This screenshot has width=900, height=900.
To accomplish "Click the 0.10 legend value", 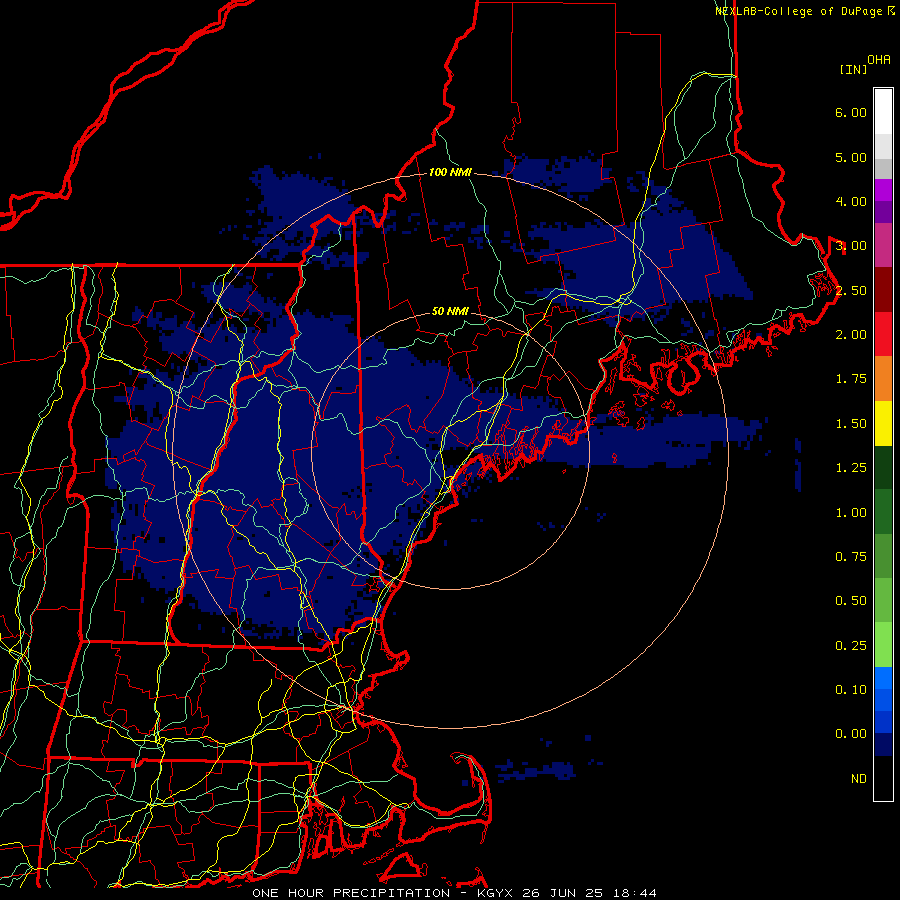I will point(851,690).
